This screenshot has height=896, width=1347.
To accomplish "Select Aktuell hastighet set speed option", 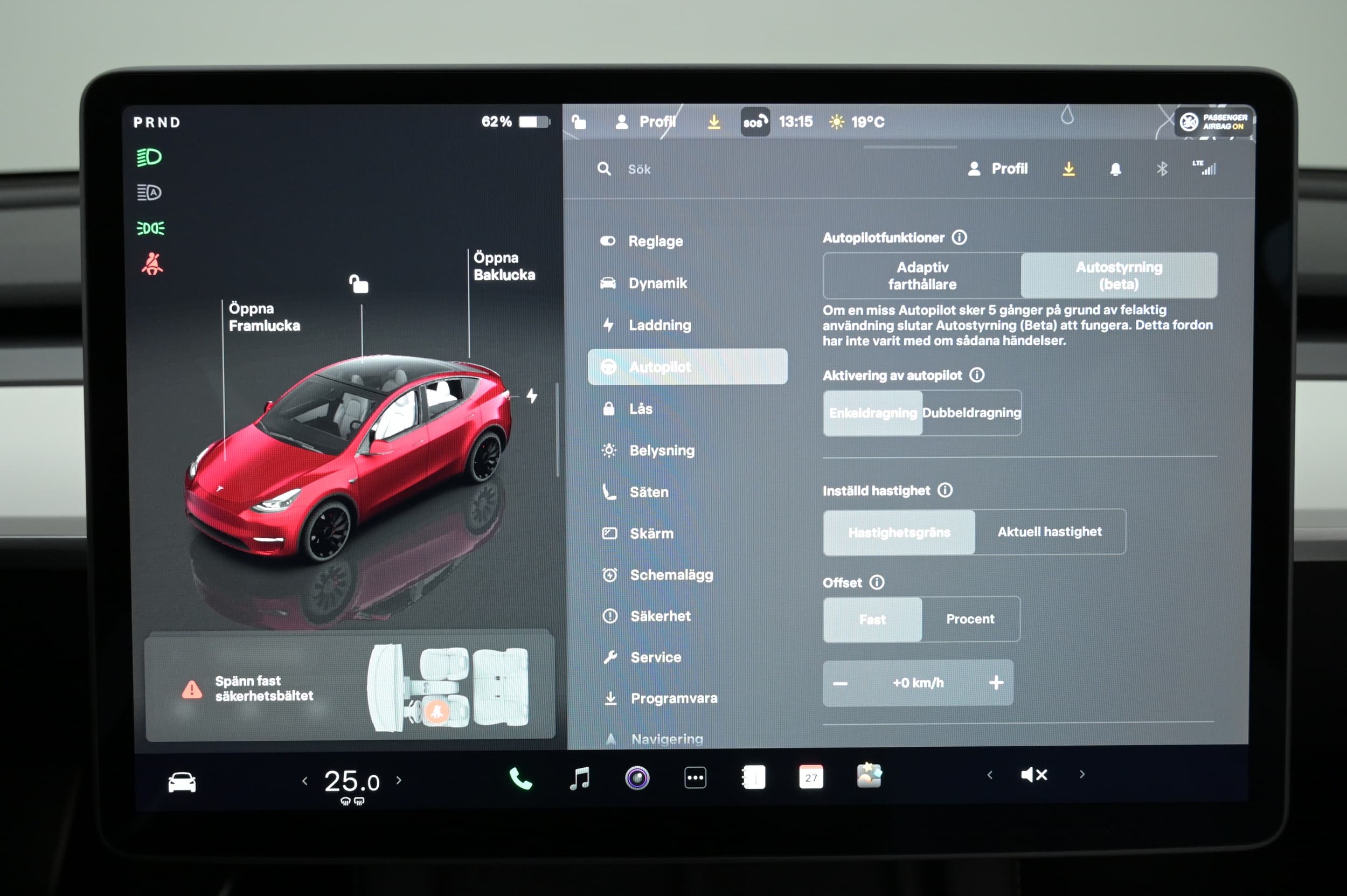I will tap(1050, 531).
